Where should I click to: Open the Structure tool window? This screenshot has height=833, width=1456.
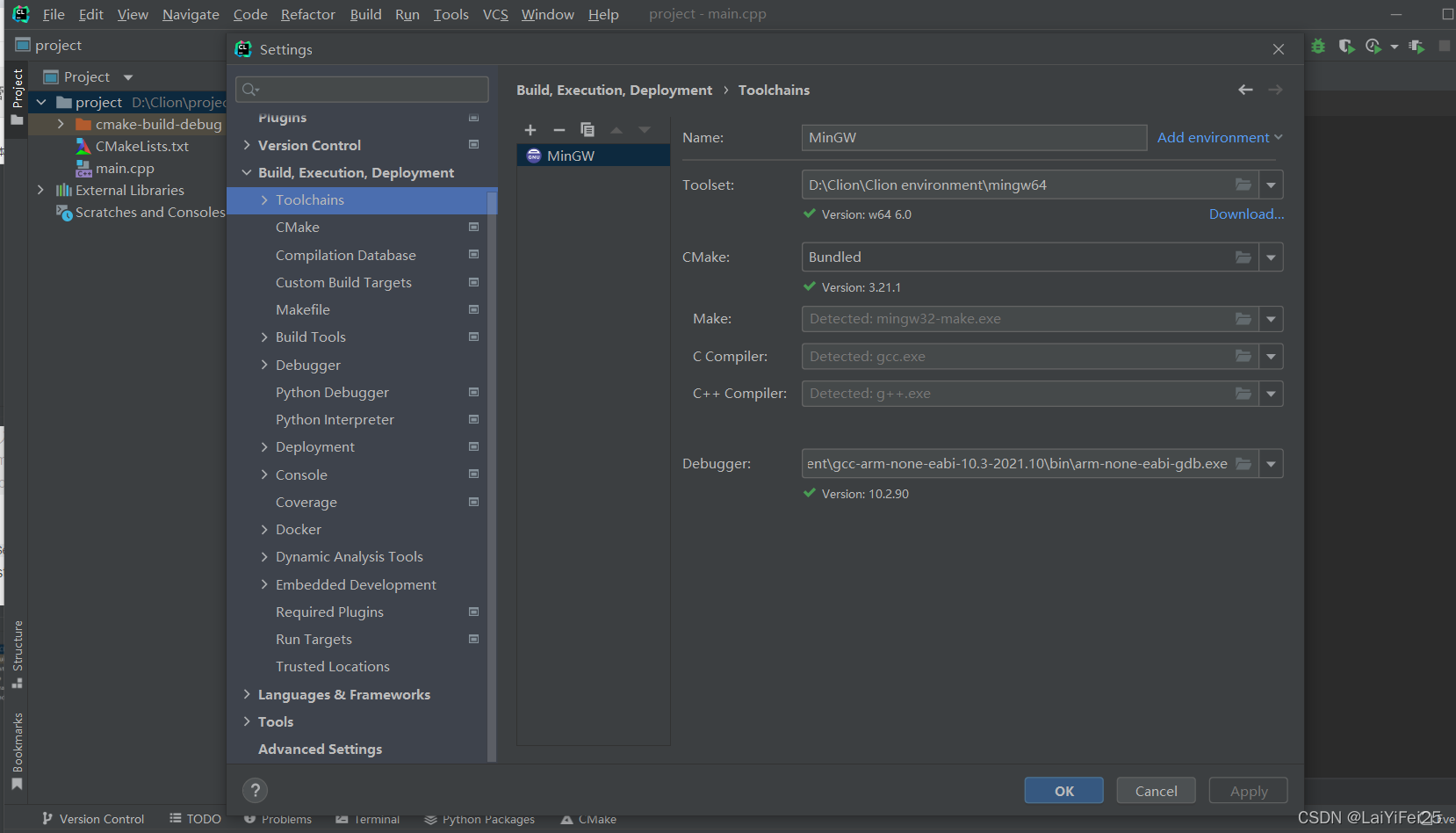tap(17, 655)
